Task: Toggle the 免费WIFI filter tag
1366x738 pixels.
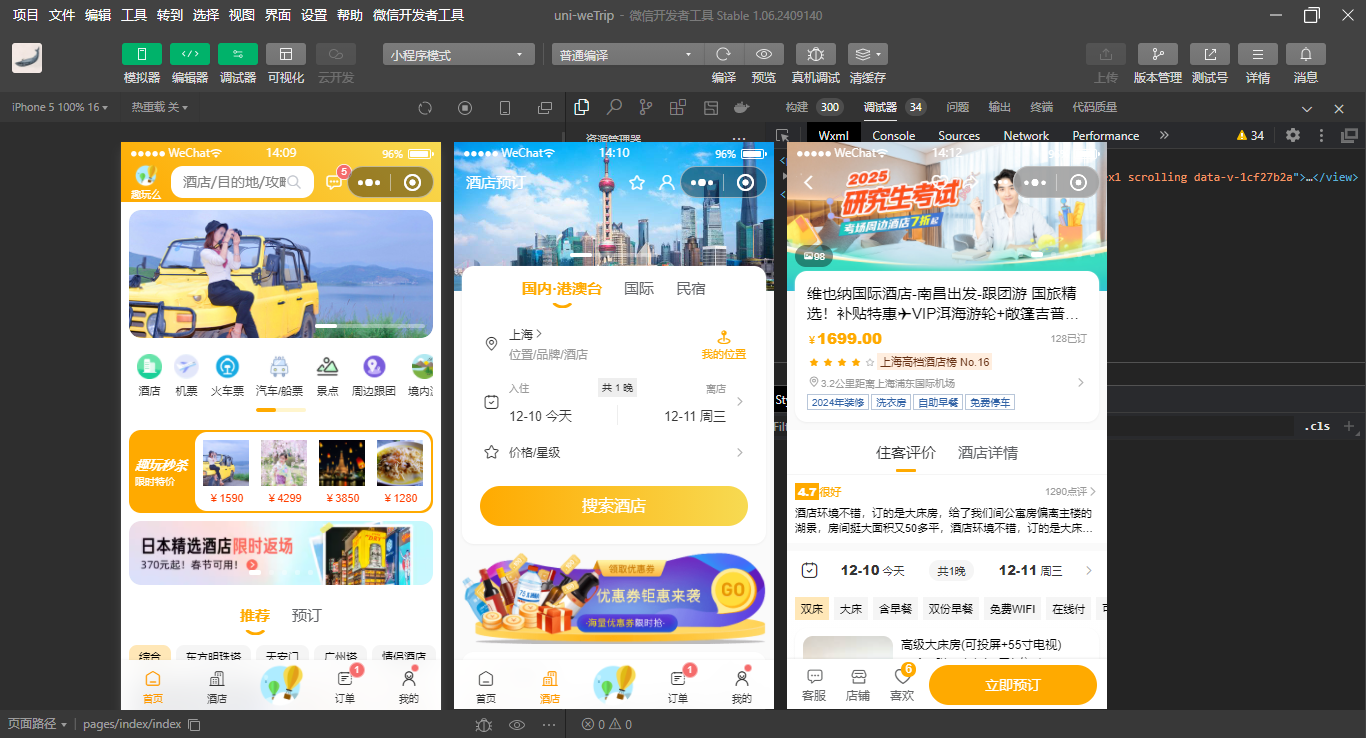Action: click(x=1012, y=609)
